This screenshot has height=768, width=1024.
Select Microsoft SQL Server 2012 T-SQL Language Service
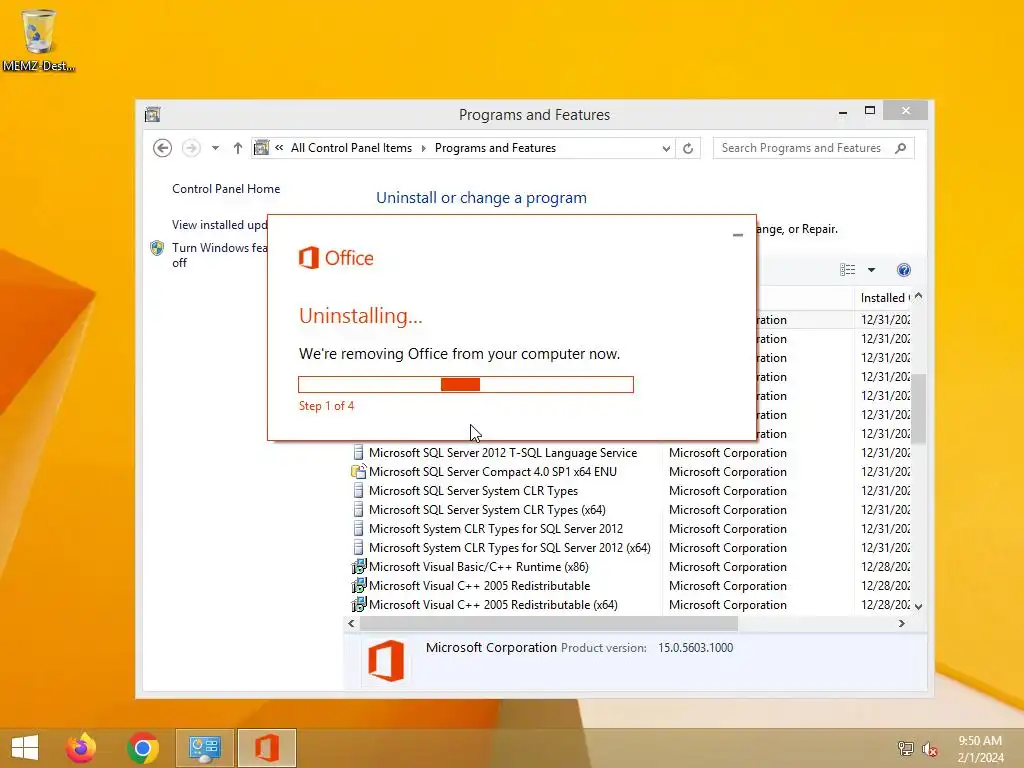(x=502, y=453)
